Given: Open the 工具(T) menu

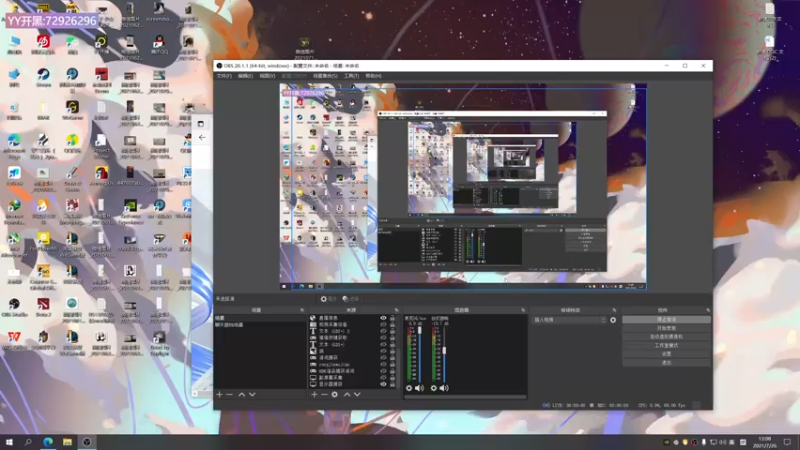Looking at the screenshot, I should [351, 76].
